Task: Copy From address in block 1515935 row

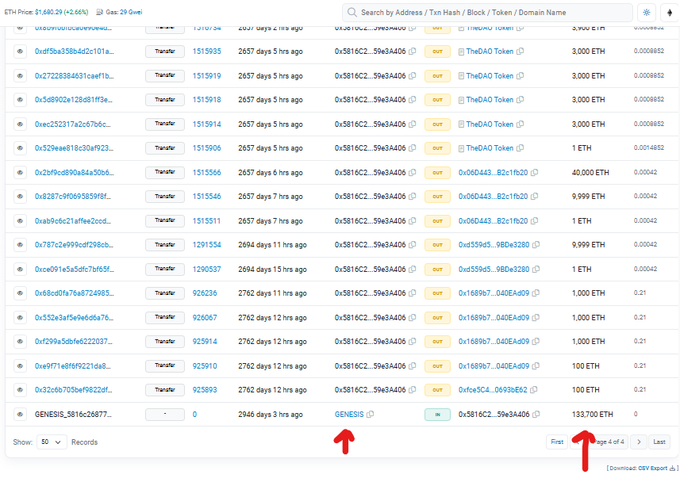Action: tap(412, 51)
